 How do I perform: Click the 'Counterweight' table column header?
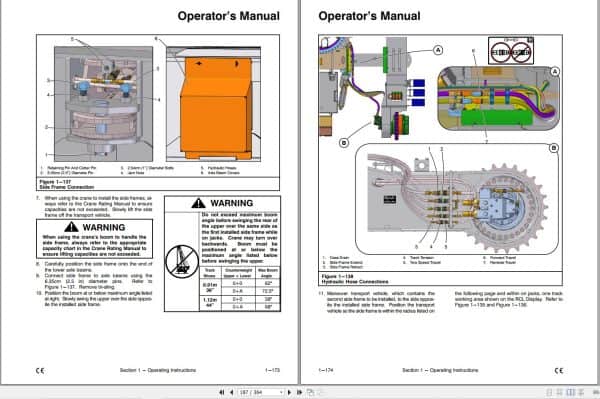(x=238, y=273)
